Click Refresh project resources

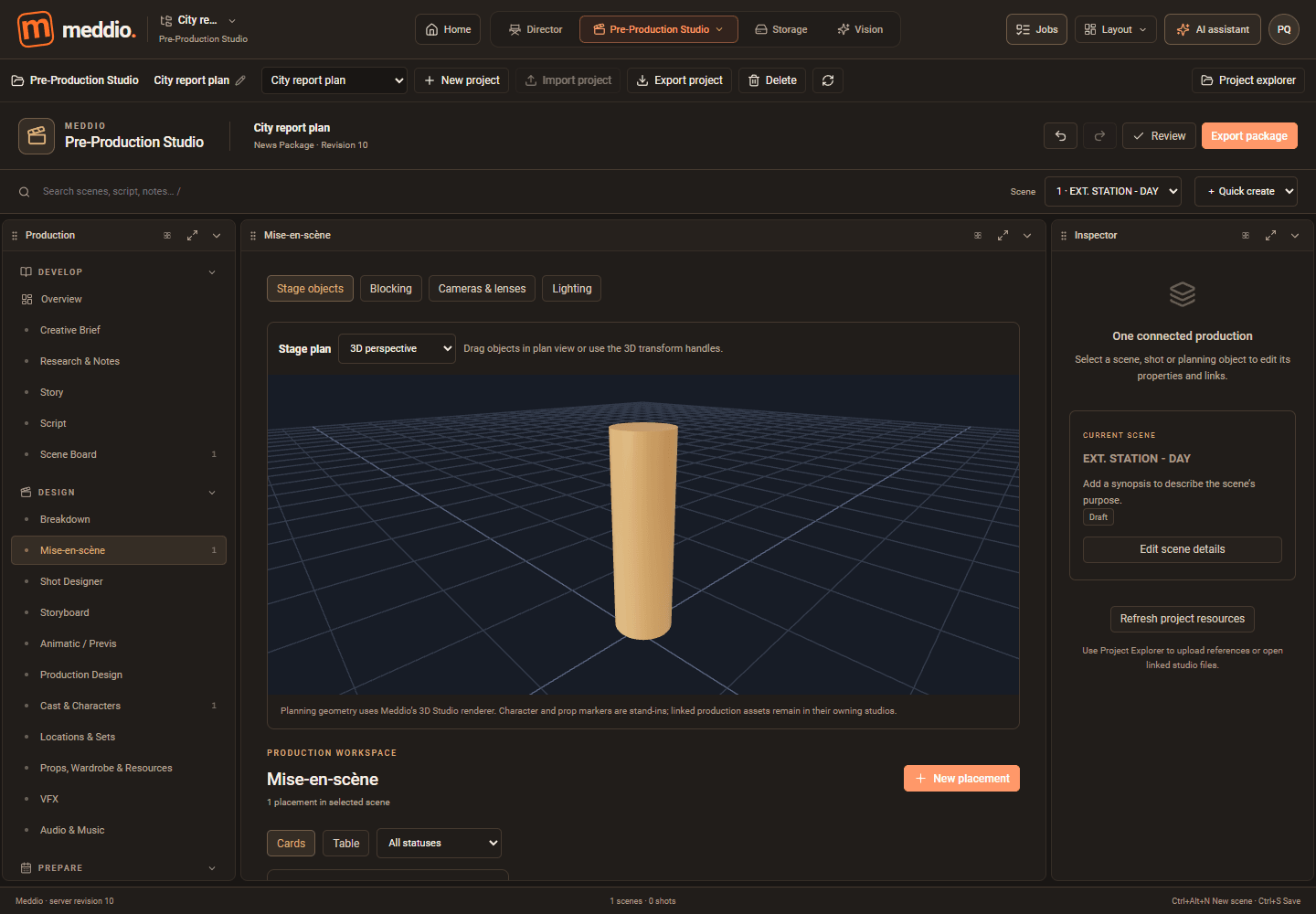tap(1183, 619)
